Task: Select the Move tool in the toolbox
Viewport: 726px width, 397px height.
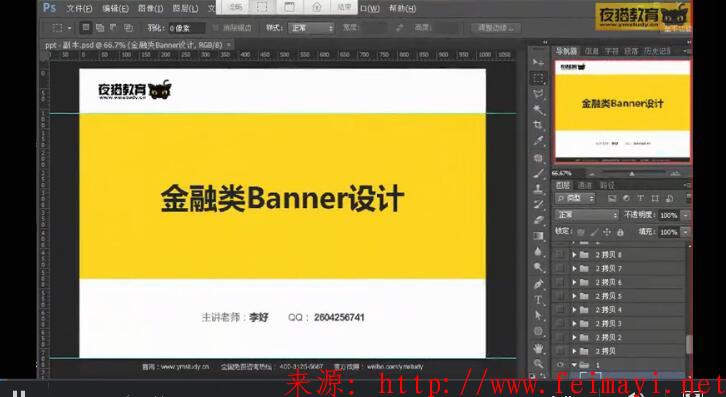Action: click(x=538, y=62)
